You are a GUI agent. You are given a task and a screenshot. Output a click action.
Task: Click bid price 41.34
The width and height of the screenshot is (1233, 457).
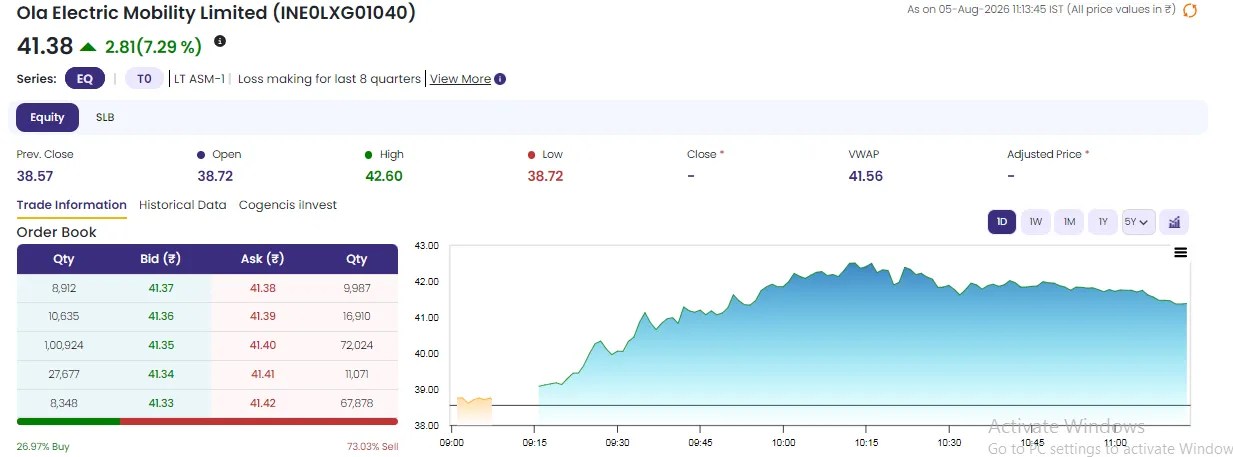[x=160, y=374]
